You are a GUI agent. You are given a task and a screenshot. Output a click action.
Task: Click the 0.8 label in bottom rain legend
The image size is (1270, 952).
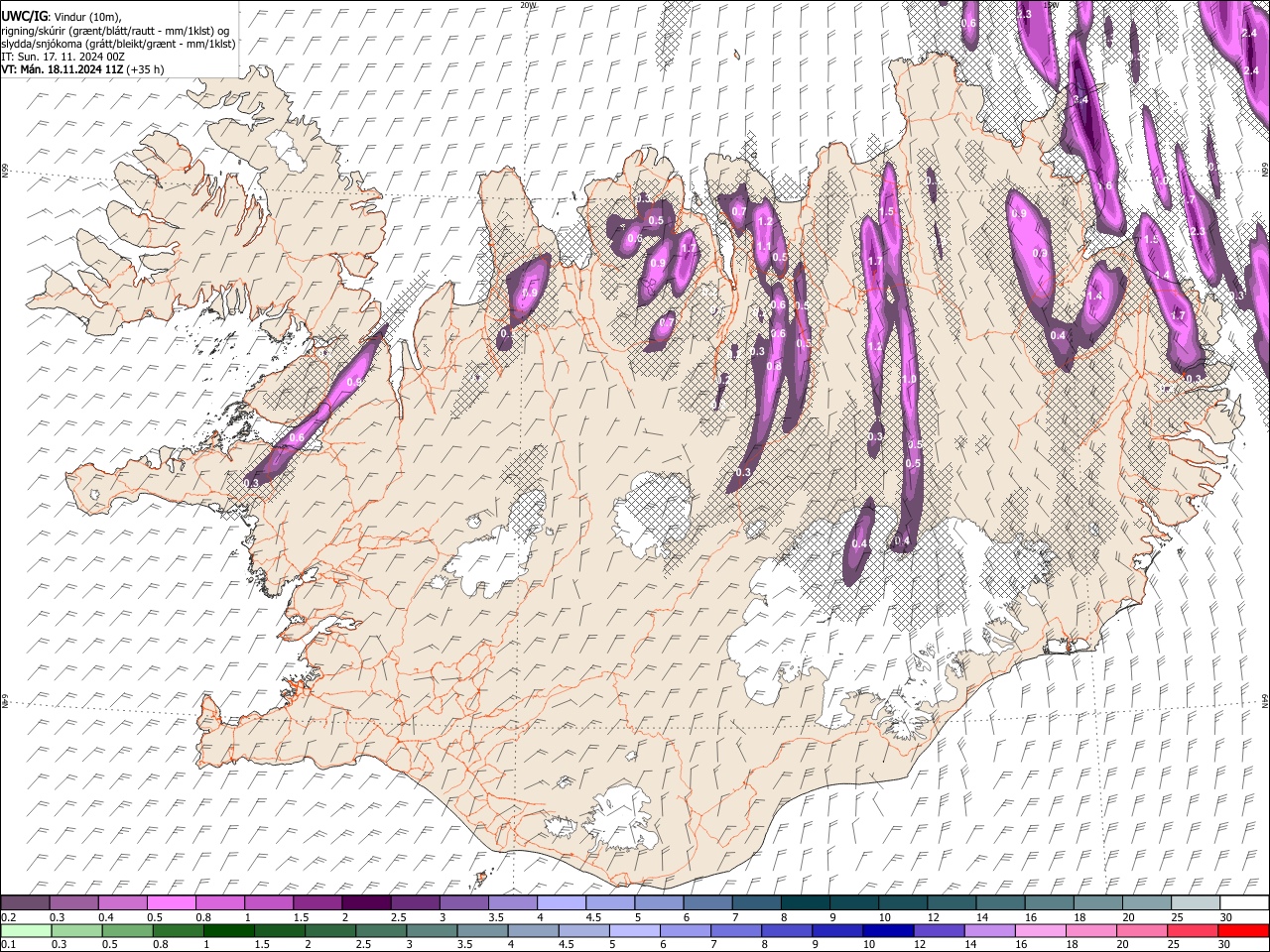coord(161,944)
